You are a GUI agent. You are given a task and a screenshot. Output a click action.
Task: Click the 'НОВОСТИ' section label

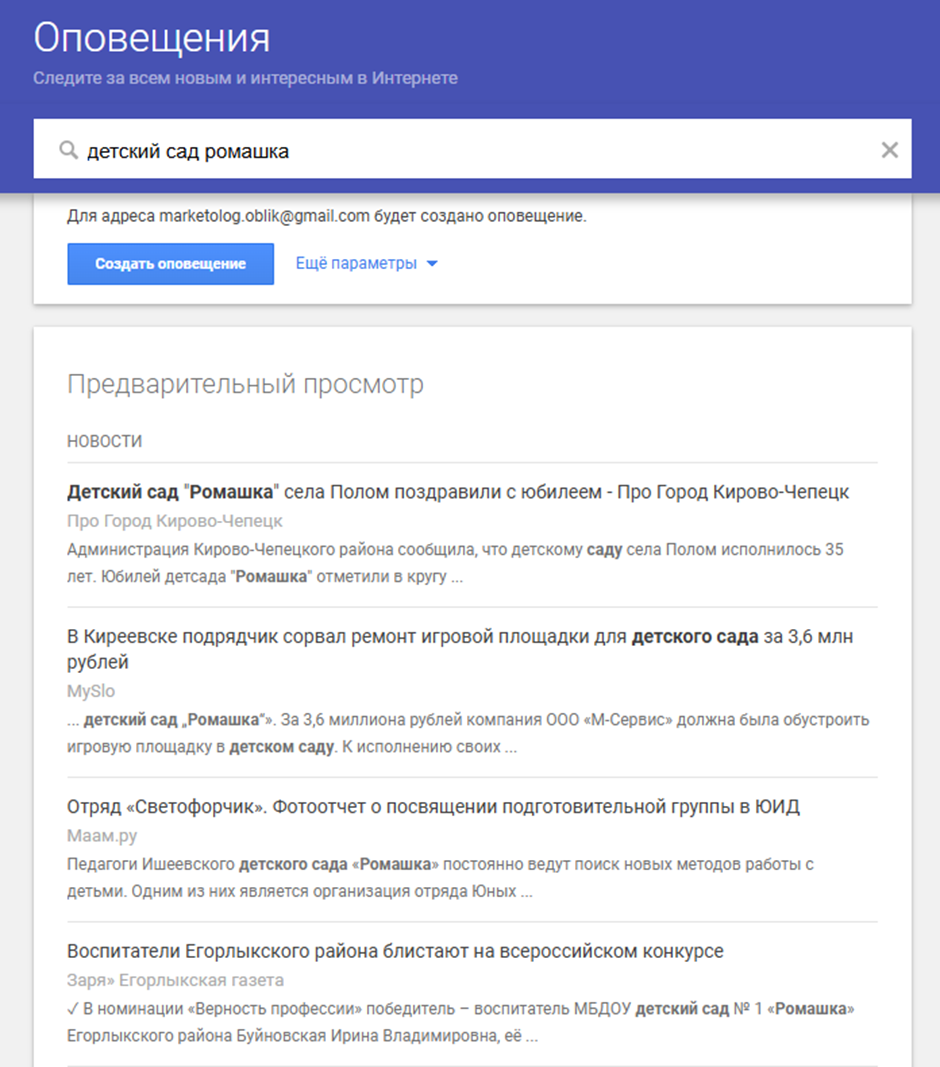pos(105,441)
